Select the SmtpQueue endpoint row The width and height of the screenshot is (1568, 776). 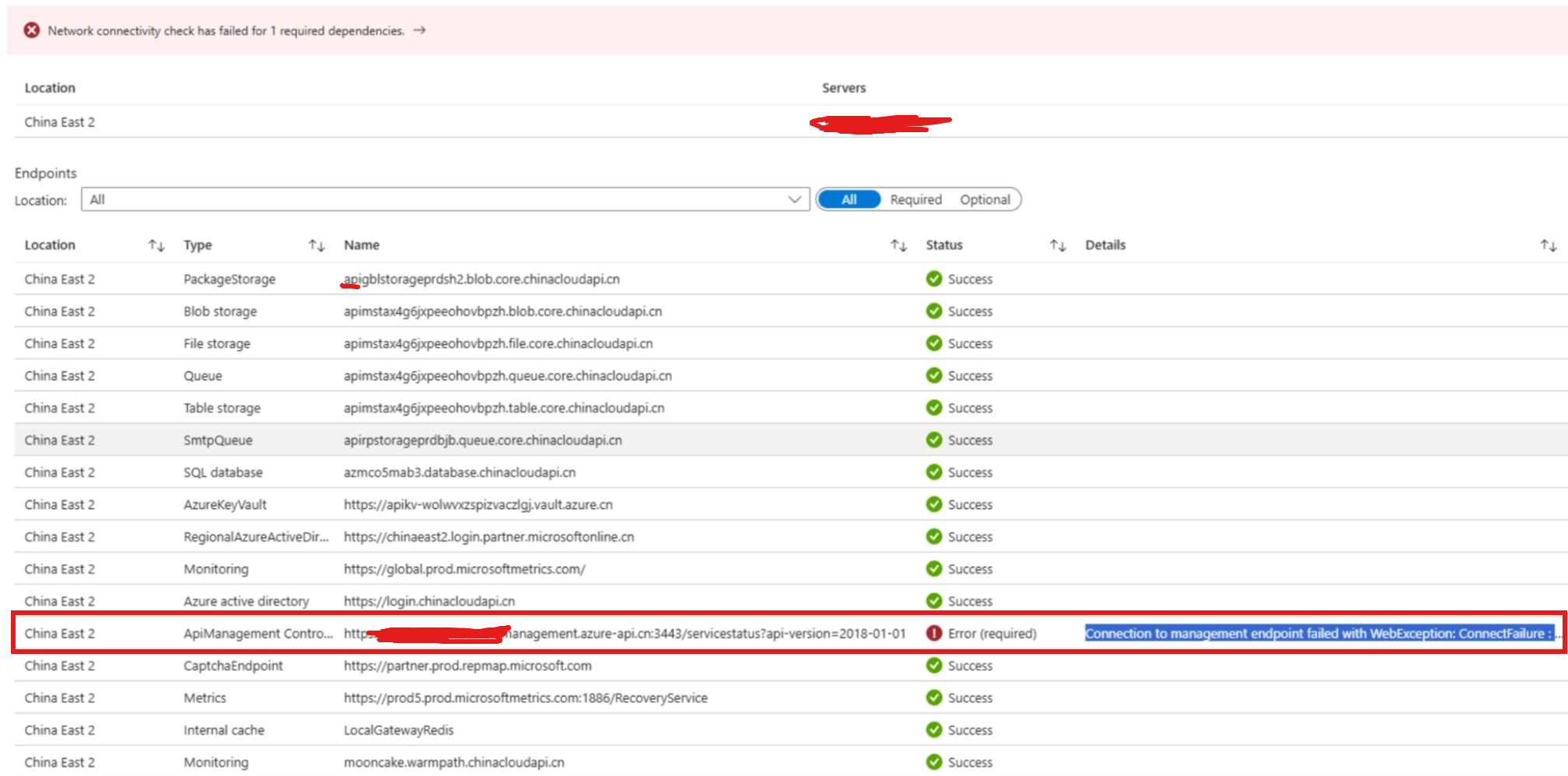[218, 440]
